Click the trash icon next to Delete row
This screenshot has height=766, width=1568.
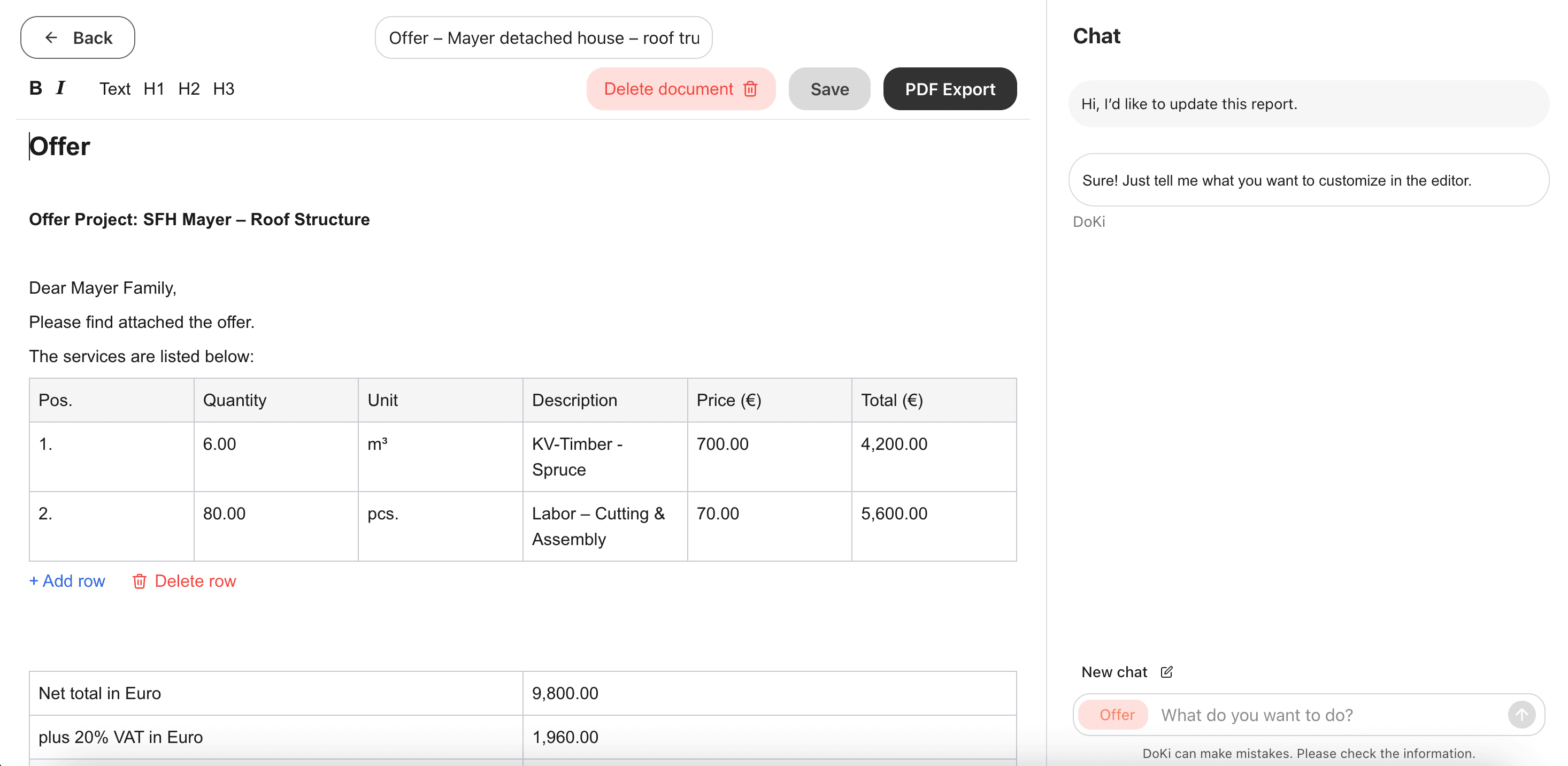140,581
